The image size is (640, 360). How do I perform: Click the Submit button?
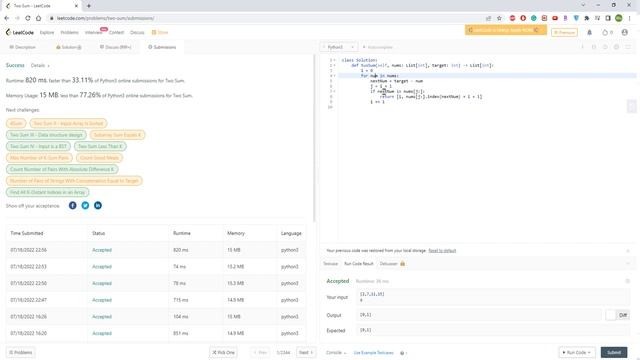coord(614,352)
